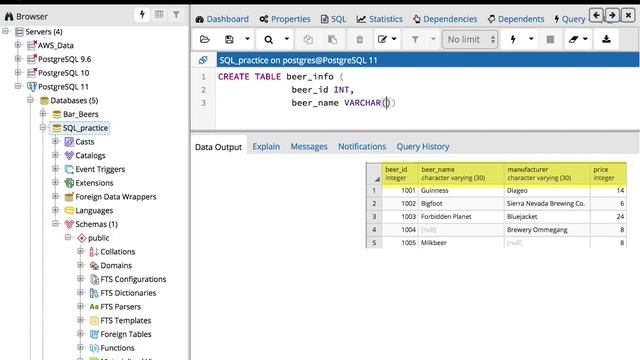Click the Copy icon in query toolbar
The width and height of the screenshot is (640, 360).
[308, 40]
